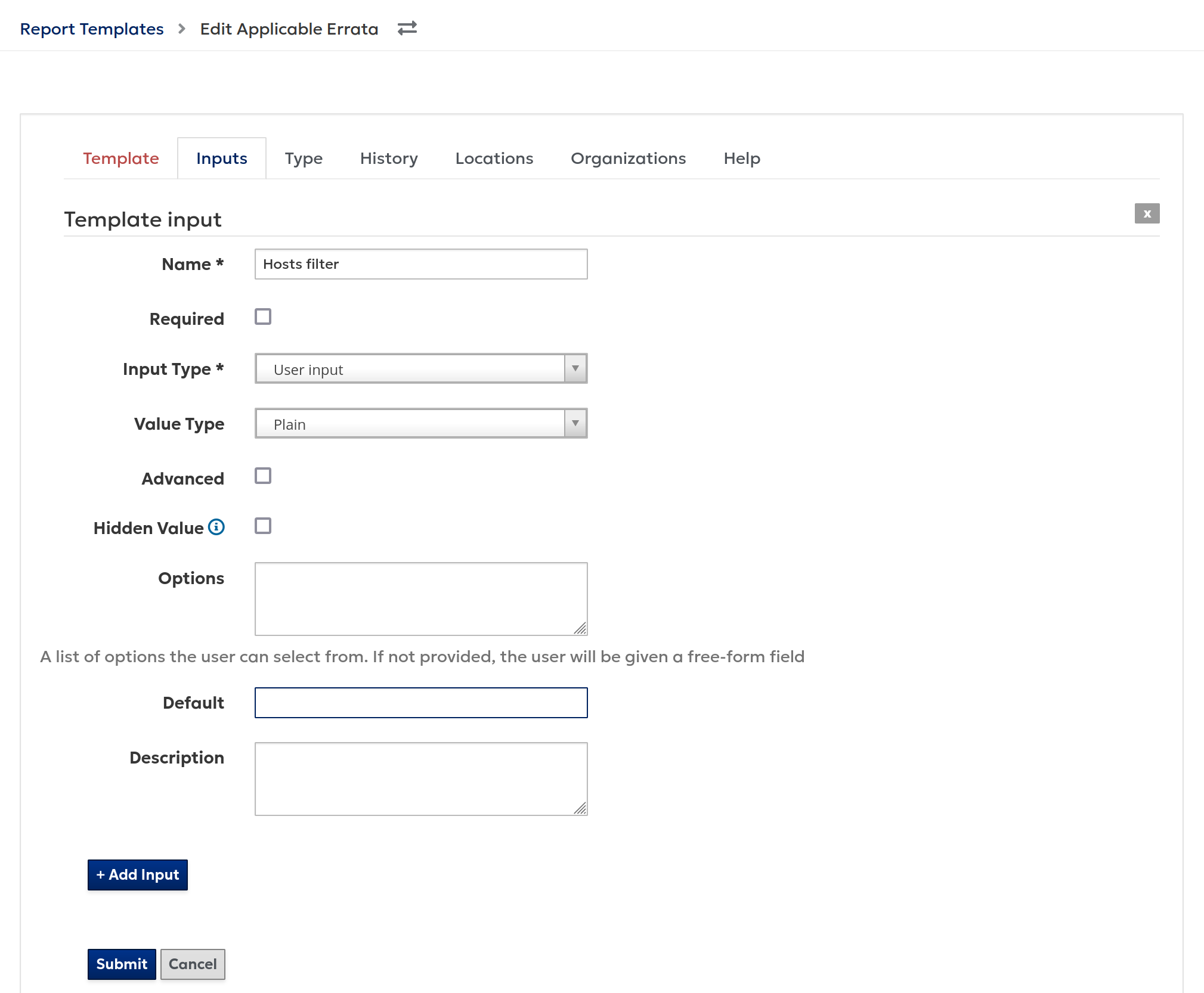Switch to the Locations tab

click(494, 158)
